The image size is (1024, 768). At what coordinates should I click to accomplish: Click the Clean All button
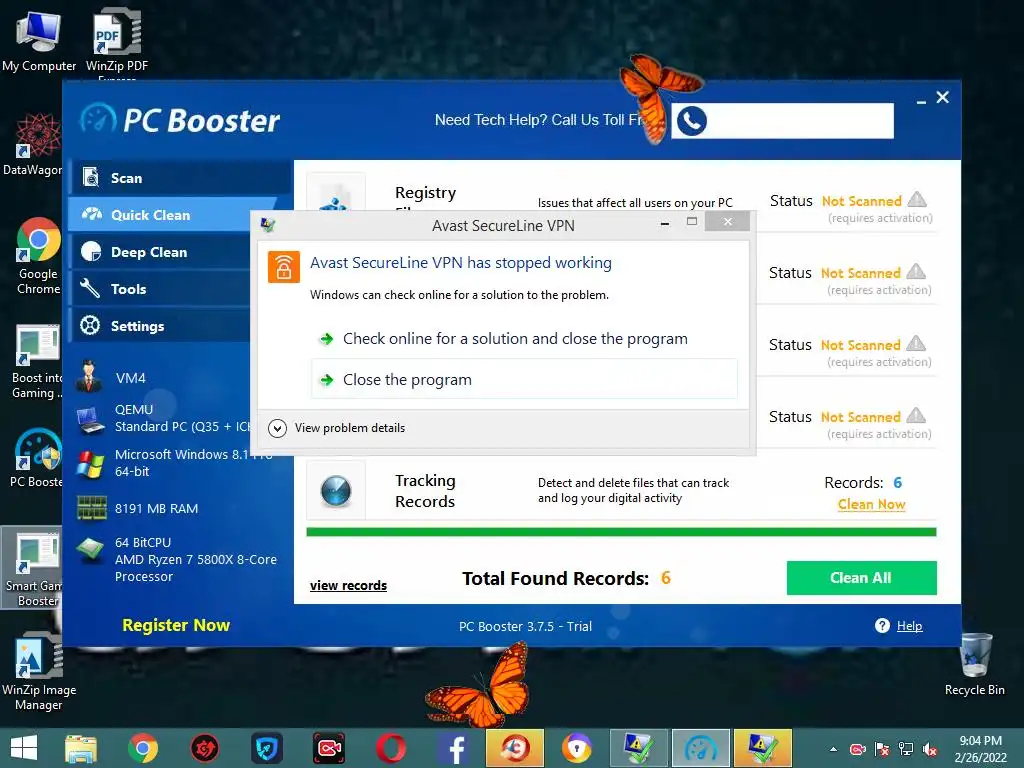(x=861, y=578)
